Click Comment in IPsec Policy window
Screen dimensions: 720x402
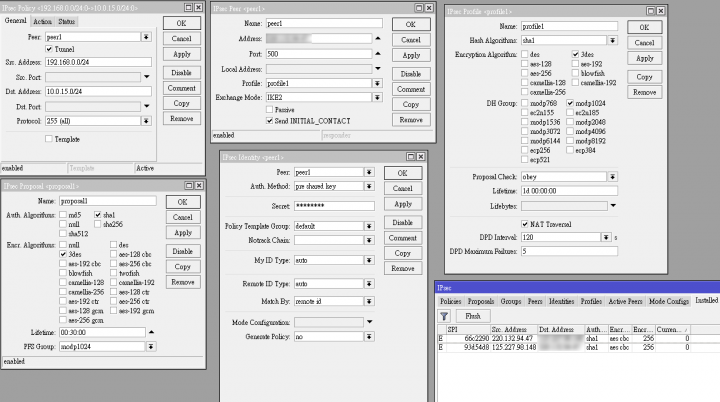click(x=182, y=88)
